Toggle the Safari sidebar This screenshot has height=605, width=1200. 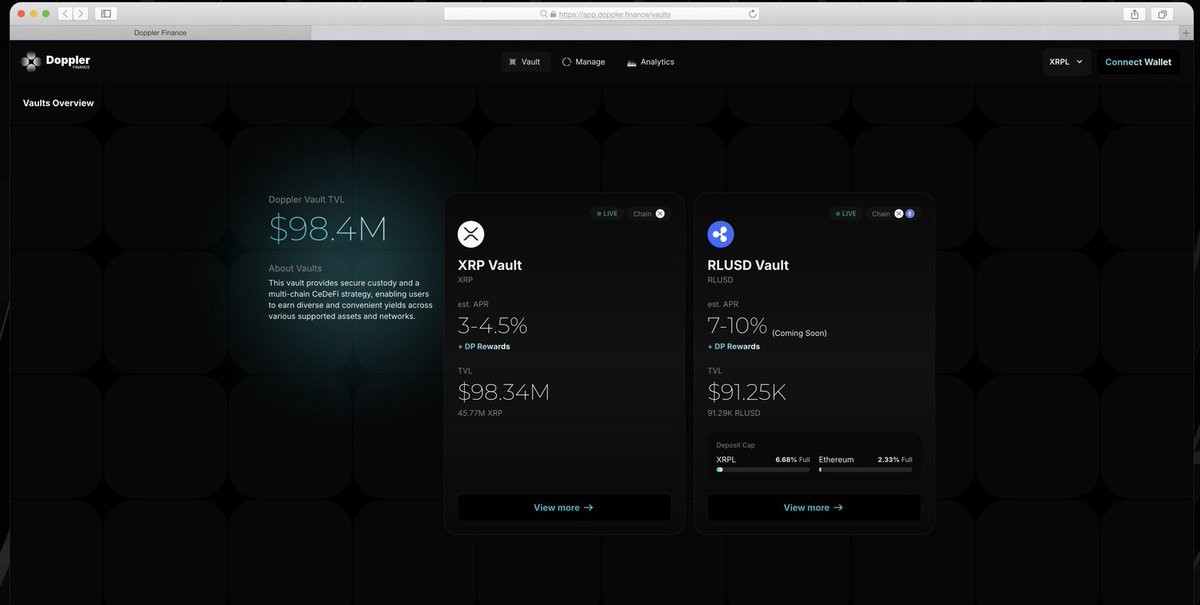point(107,14)
